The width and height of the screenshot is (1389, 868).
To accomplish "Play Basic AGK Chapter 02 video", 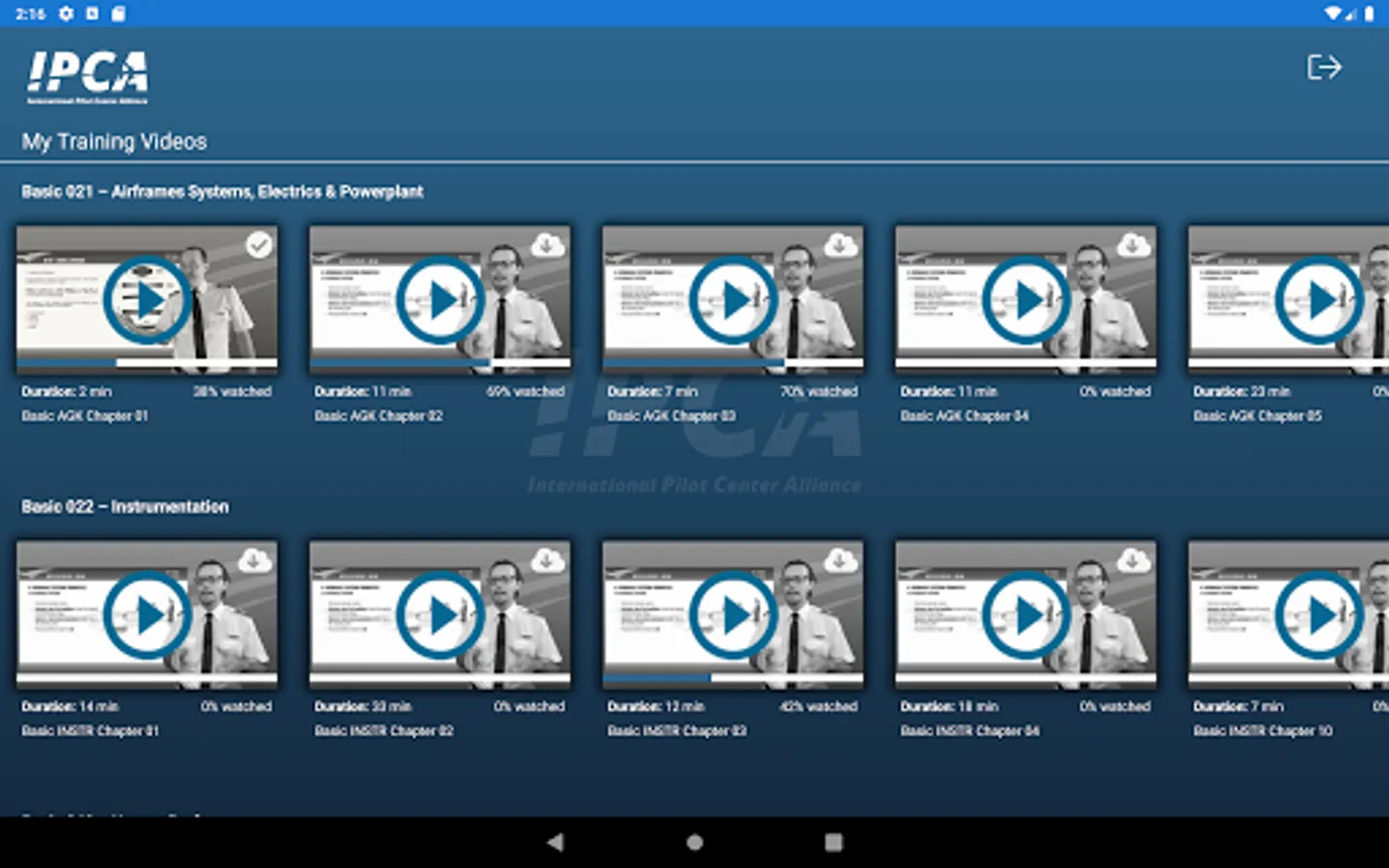I will tap(440, 300).
